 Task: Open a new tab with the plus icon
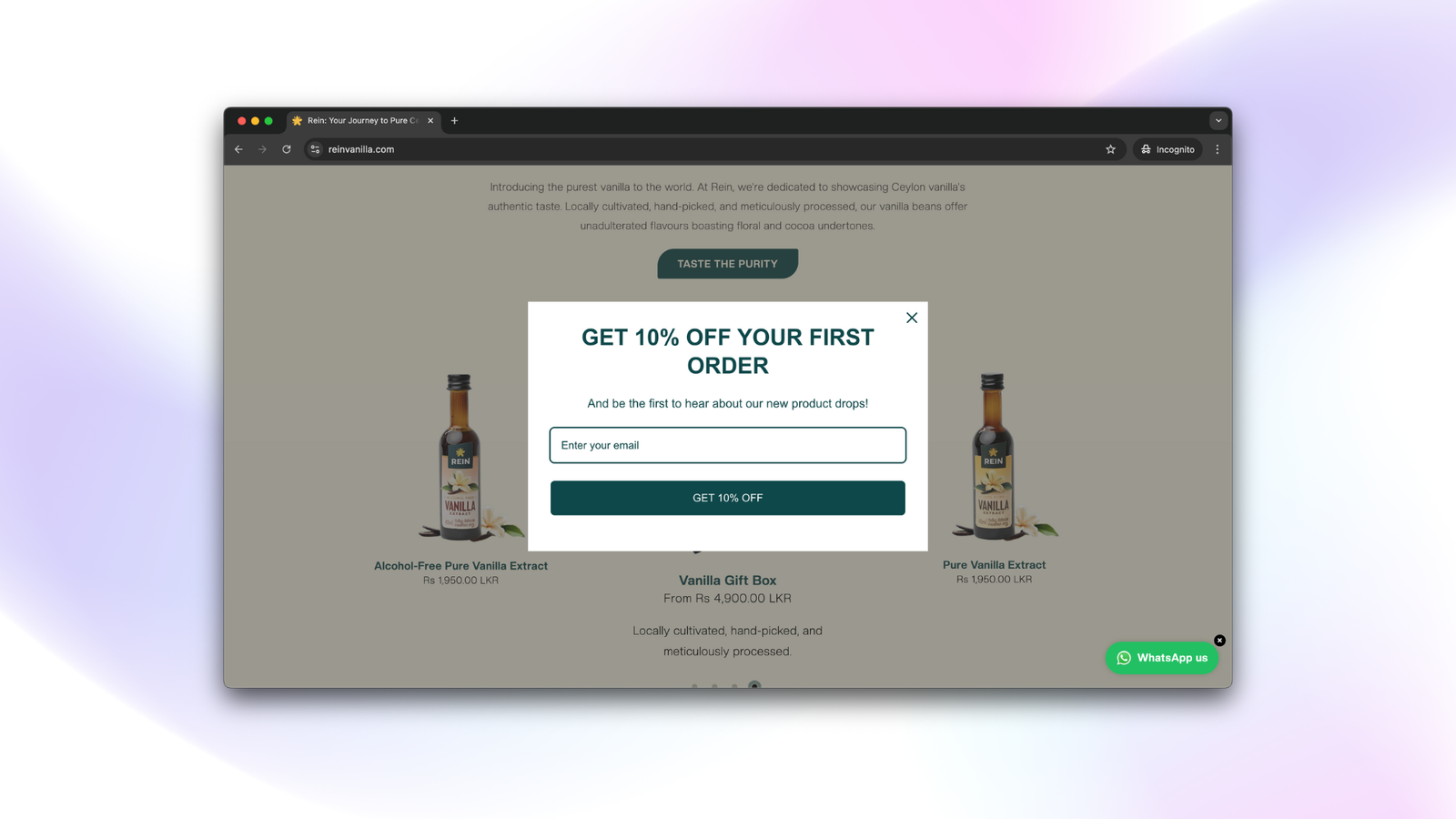(x=454, y=120)
